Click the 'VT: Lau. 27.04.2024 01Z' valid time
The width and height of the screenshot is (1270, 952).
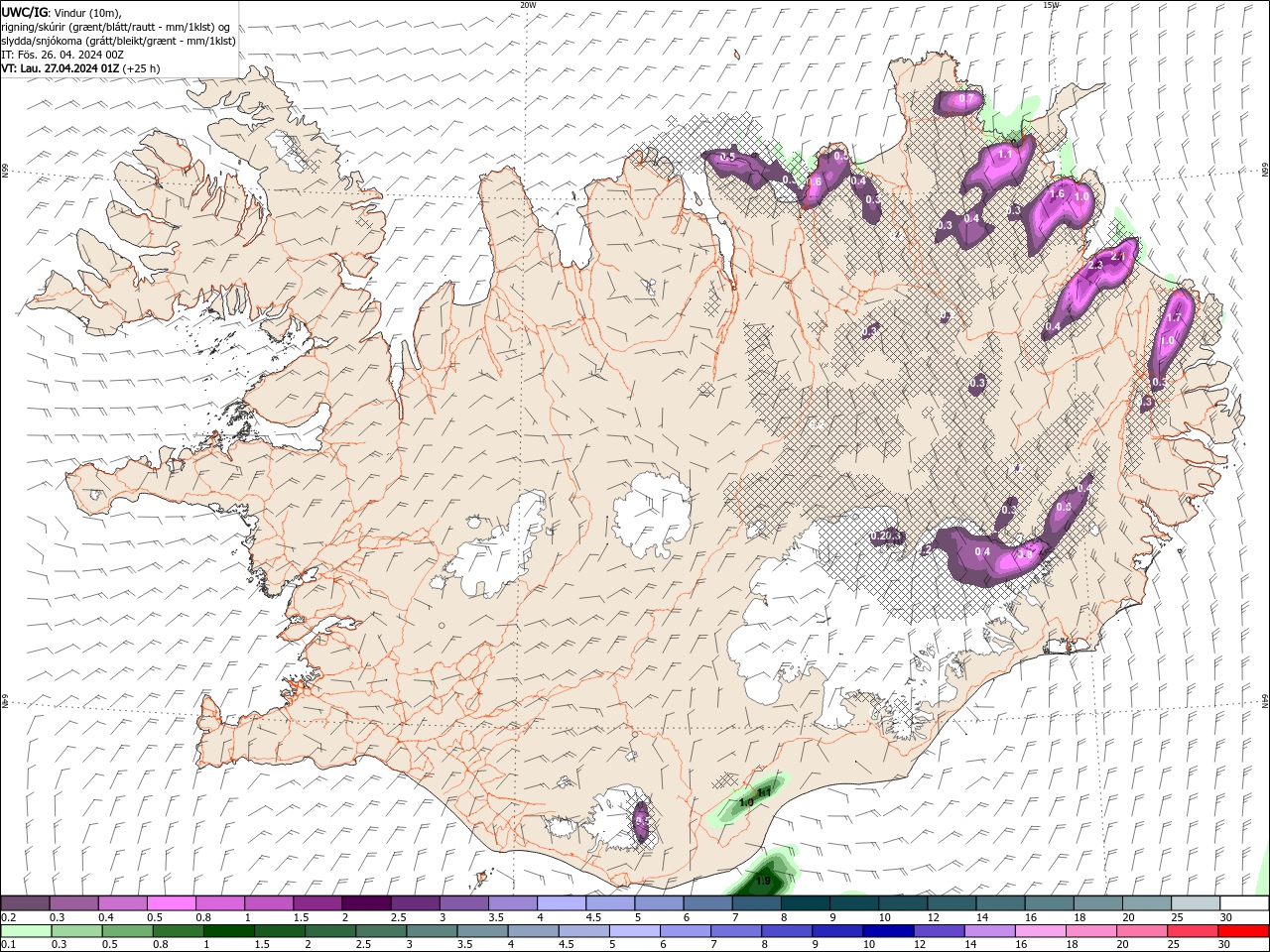pos(61,68)
